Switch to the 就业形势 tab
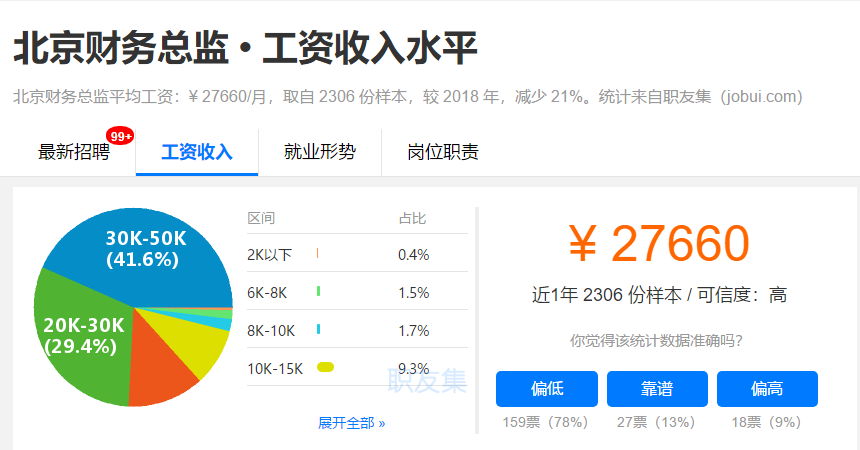Image resolution: width=860 pixels, height=450 pixels. coord(319,152)
